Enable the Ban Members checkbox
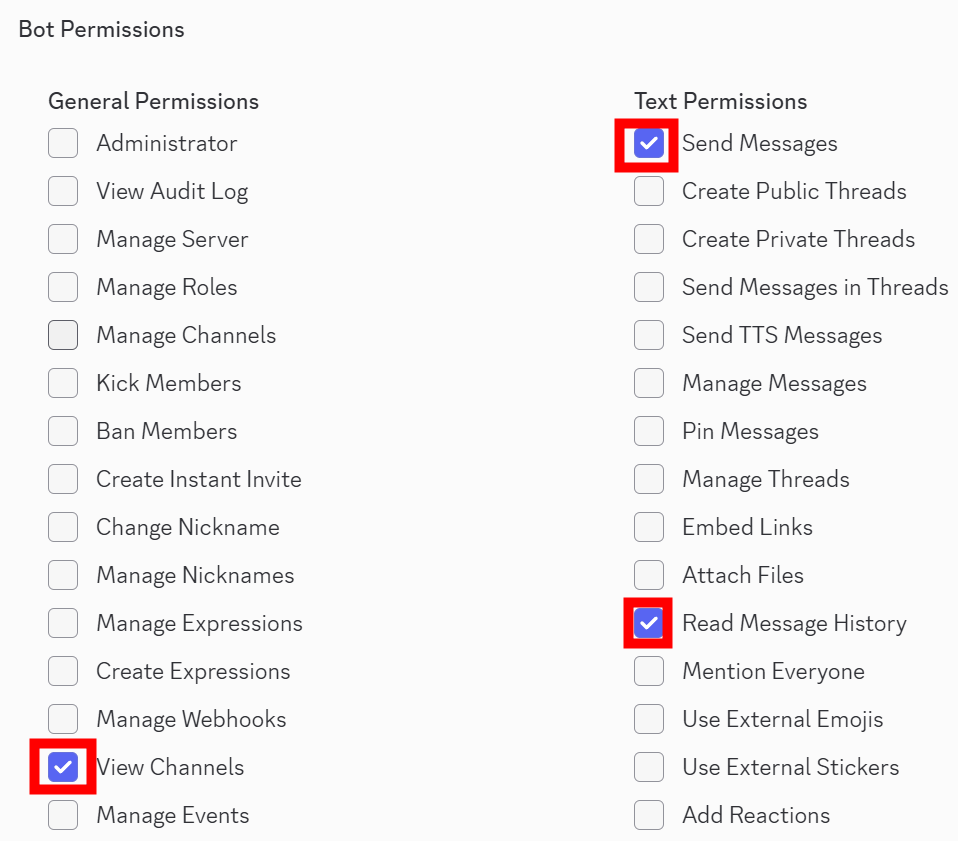958x841 pixels. (x=63, y=432)
